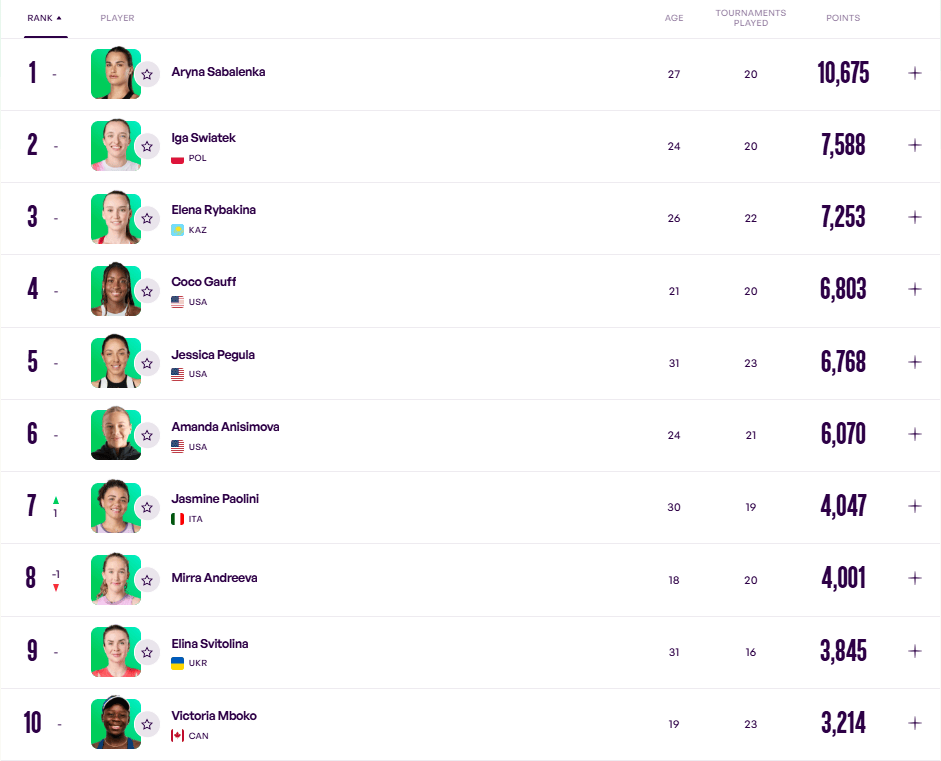Open the plus expander for Victoria Mboko
Screen dimensions: 941x761
click(914, 723)
